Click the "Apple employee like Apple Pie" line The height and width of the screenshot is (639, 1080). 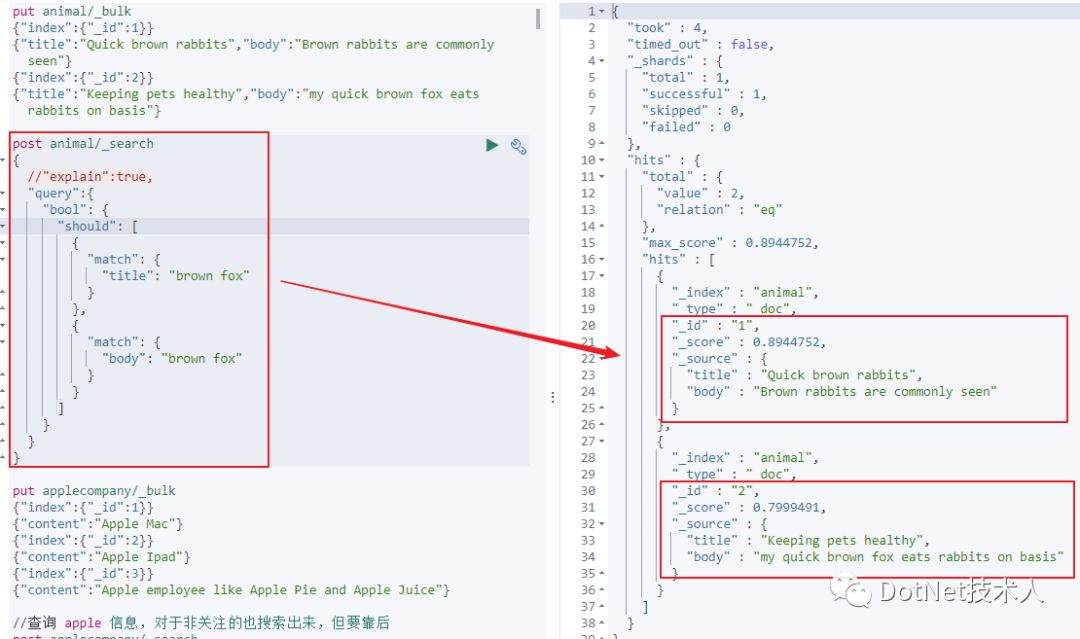231,590
